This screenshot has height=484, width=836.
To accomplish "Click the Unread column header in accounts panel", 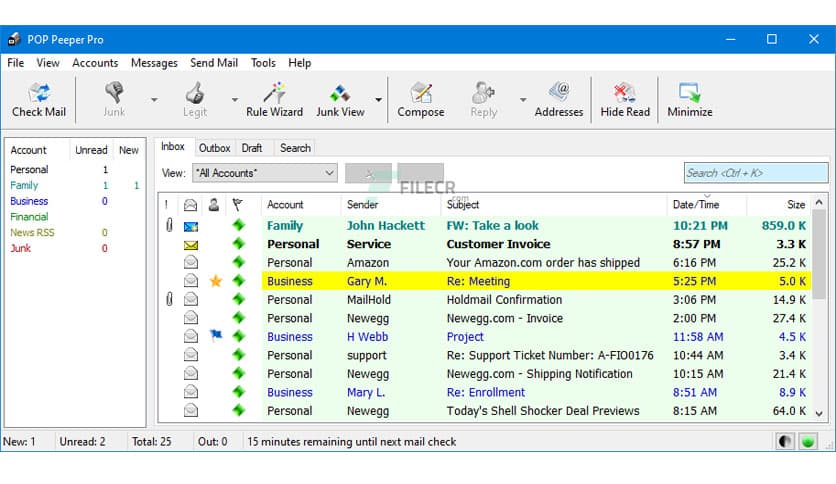I will pyautogui.click(x=91, y=150).
